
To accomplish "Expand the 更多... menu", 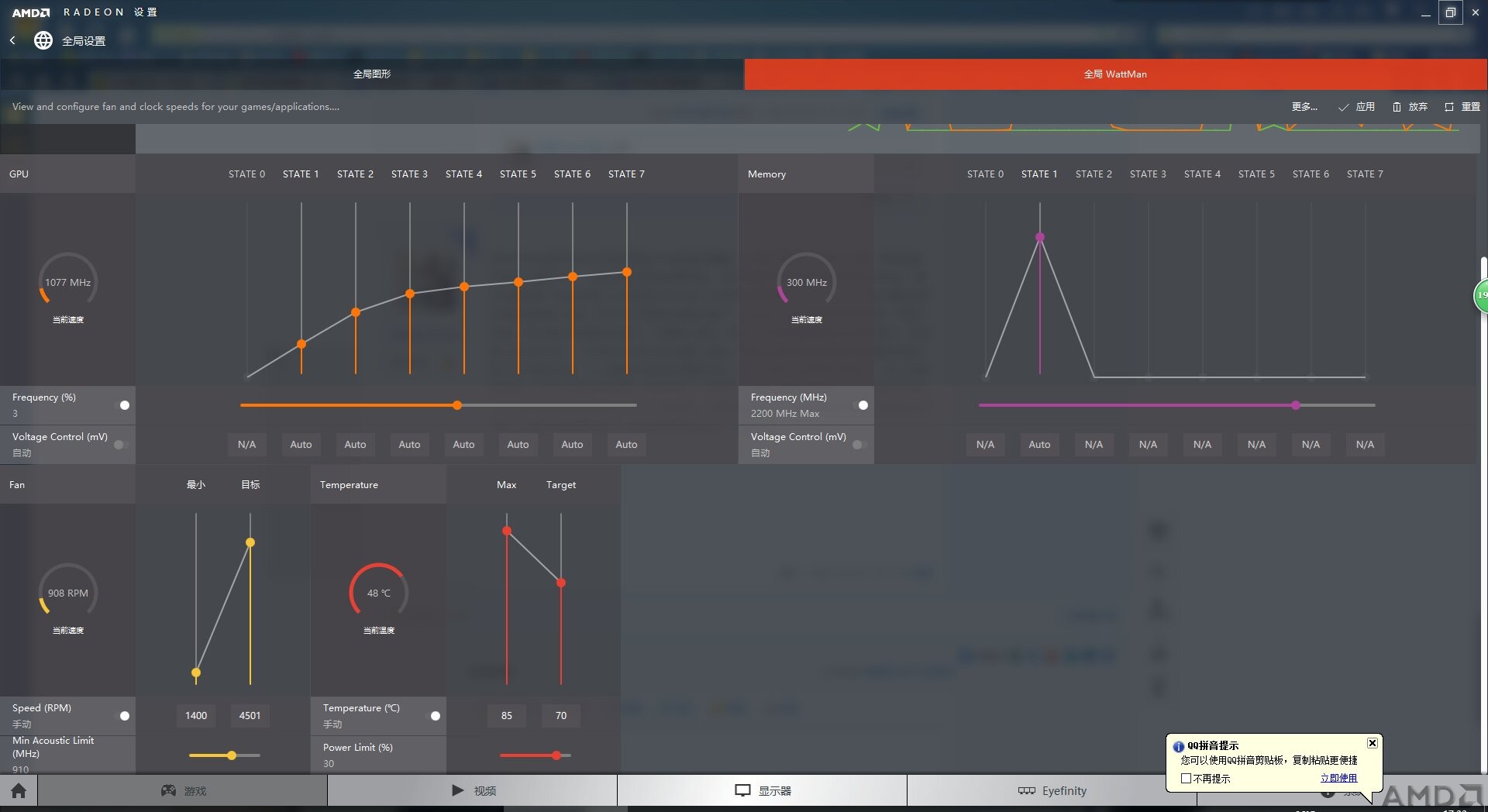I will pyautogui.click(x=1304, y=107).
